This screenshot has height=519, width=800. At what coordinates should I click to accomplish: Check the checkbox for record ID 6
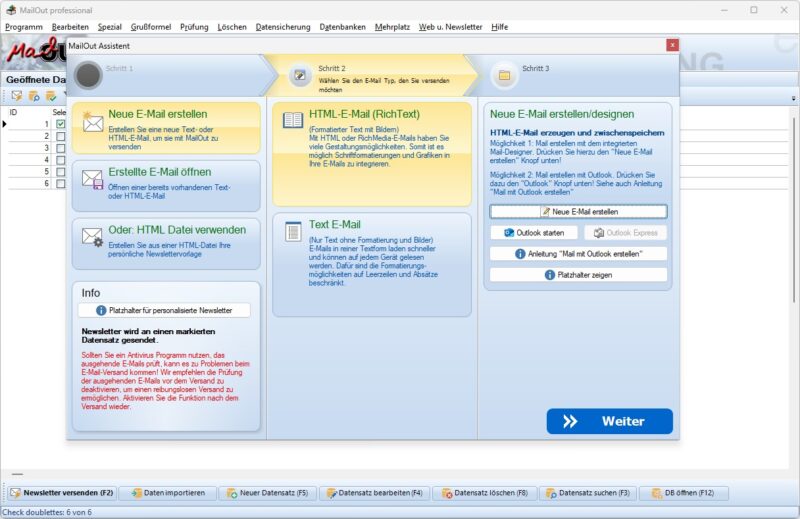pos(61,183)
